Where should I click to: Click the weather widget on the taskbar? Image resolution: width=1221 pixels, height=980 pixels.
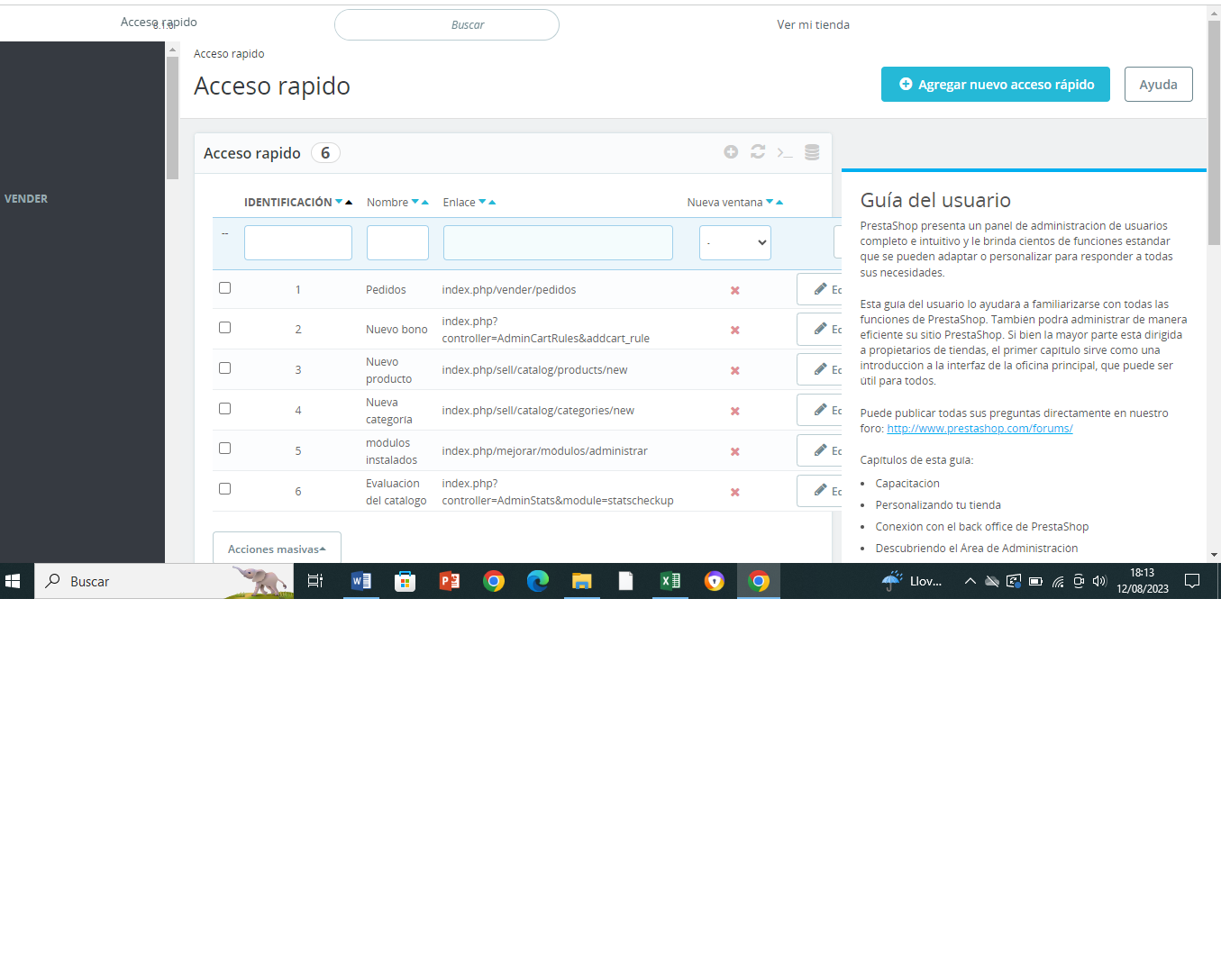tap(912, 581)
